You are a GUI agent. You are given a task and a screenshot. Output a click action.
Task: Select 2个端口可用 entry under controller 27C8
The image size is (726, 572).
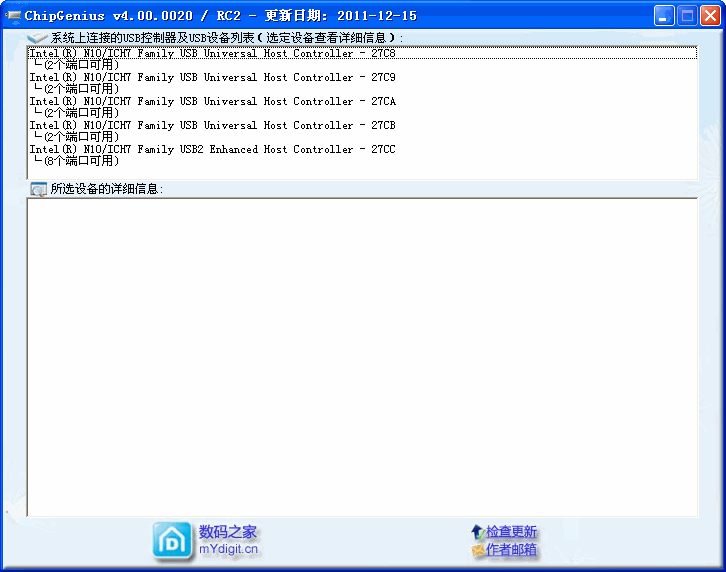tap(81, 64)
